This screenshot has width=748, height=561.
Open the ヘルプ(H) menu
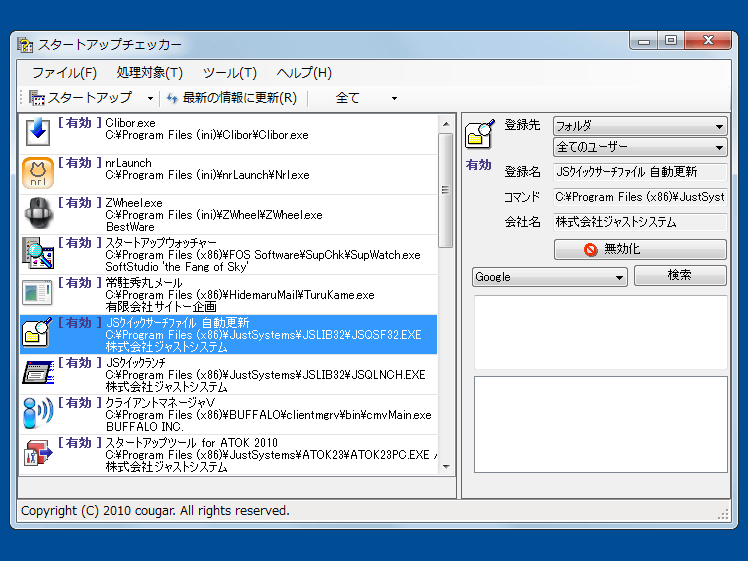tap(304, 73)
